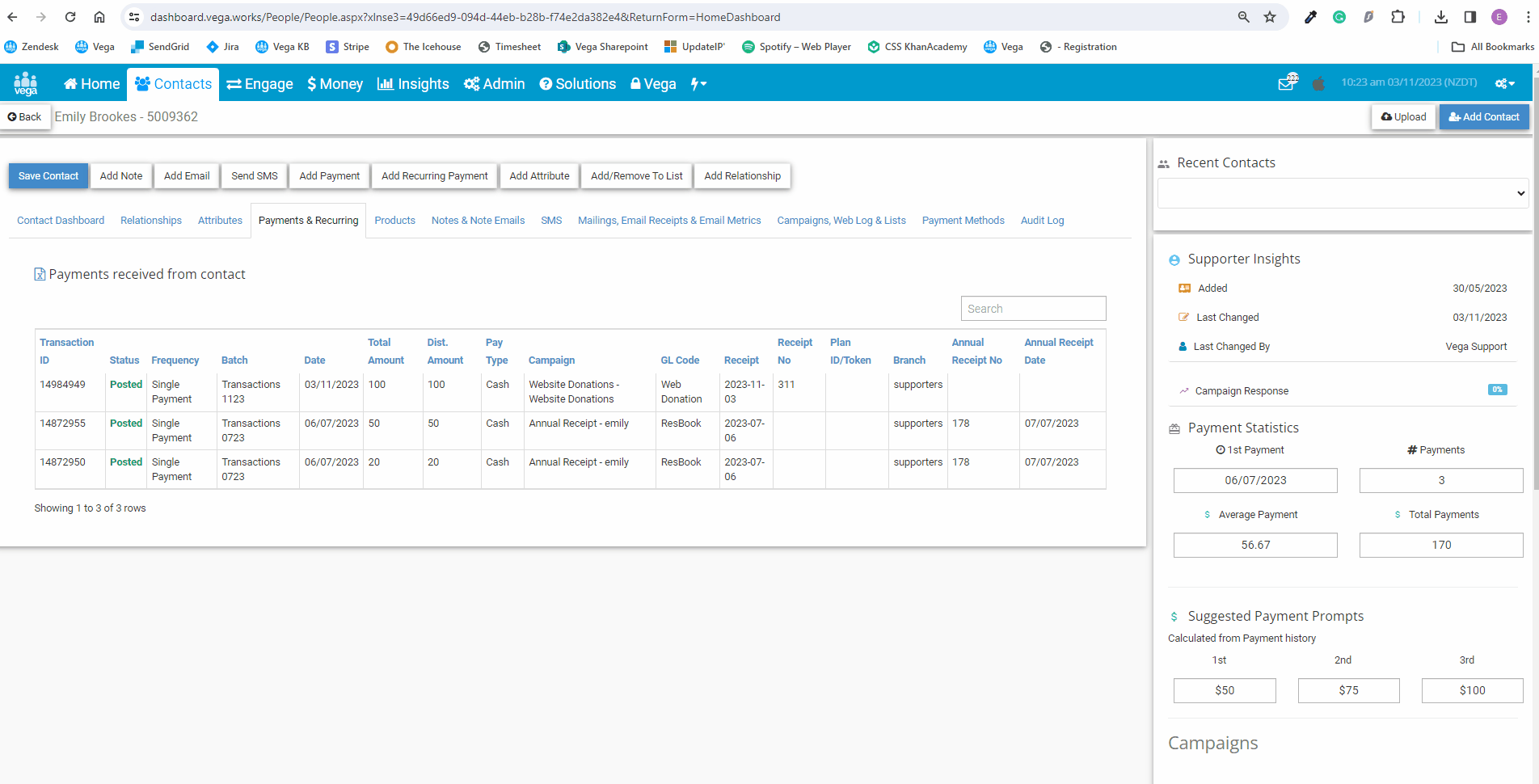1539x784 pixels.
Task: Open the Engage menu
Action: tap(259, 84)
